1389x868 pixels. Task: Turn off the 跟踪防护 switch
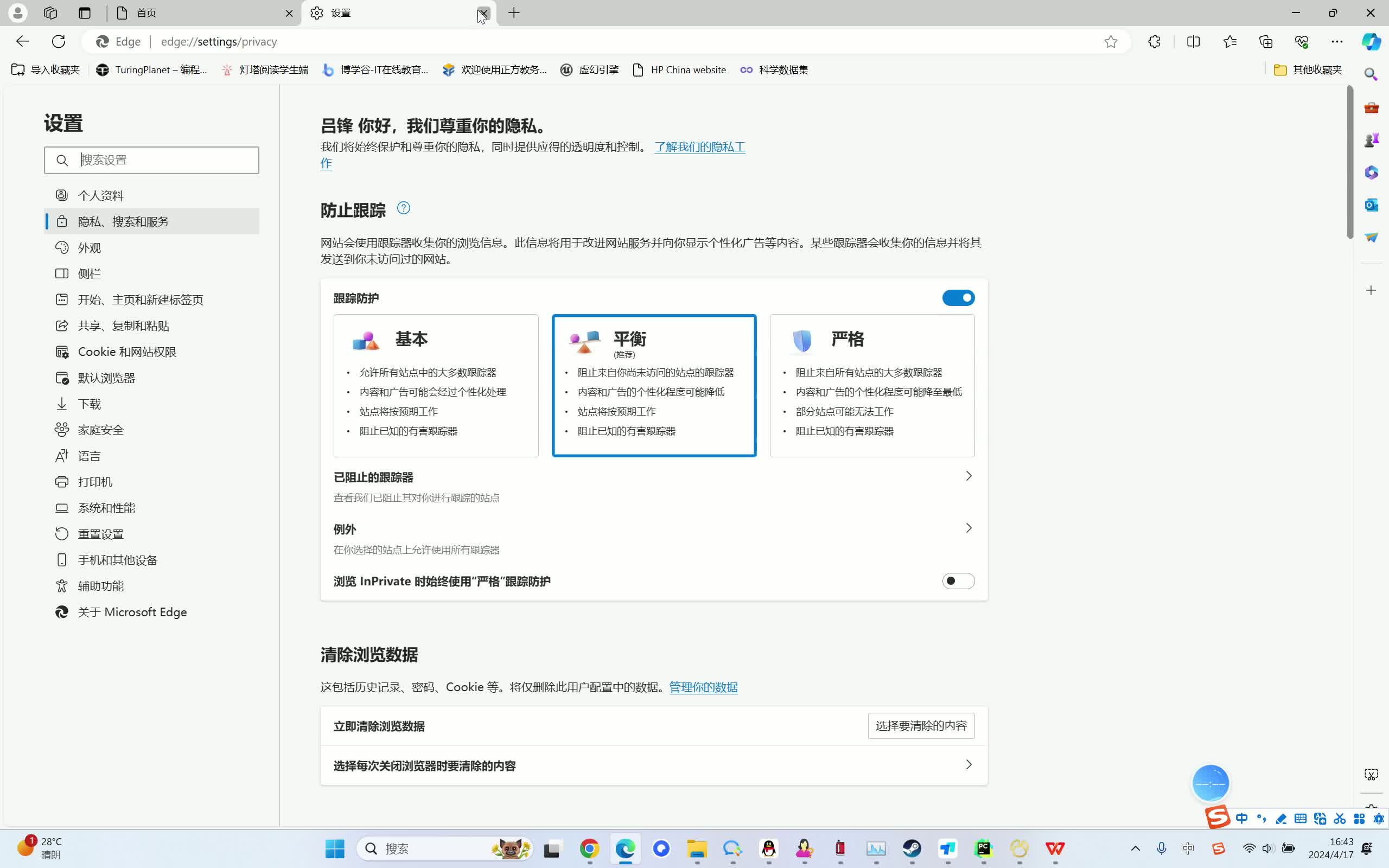coord(957,297)
